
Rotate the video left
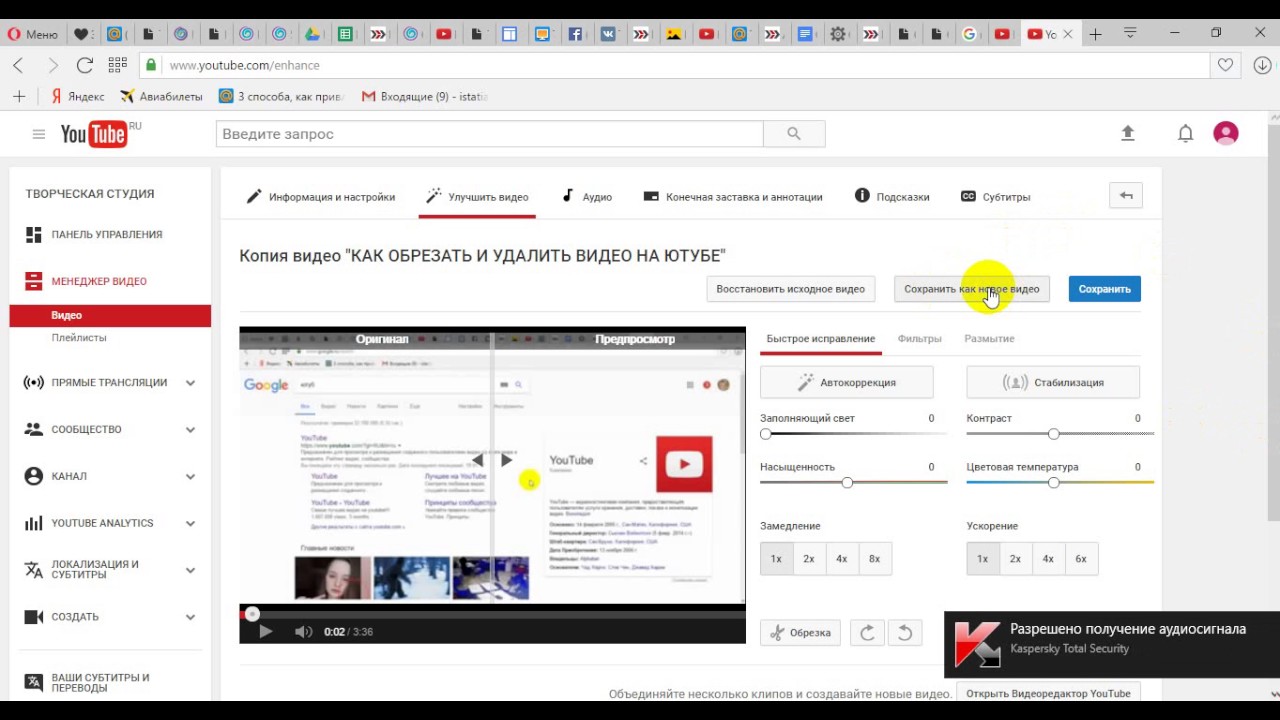pyautogui.click(x=905, y=632)
